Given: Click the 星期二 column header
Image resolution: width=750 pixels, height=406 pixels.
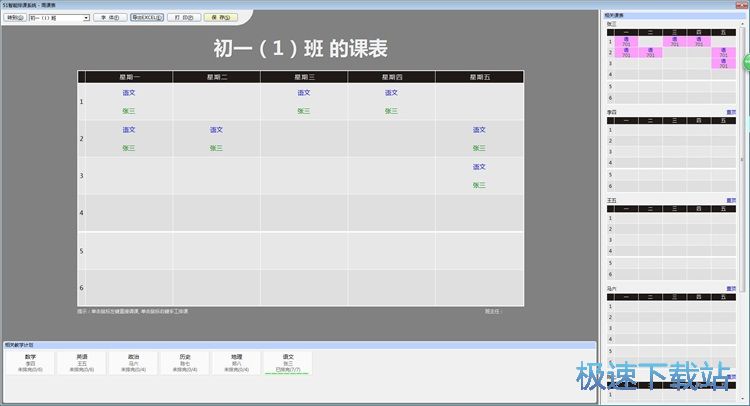Looking at the screenshot, I should click(x=217, y=77).
